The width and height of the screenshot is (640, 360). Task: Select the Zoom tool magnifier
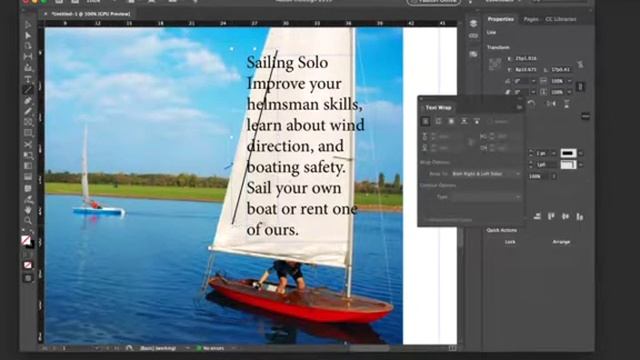28,221
